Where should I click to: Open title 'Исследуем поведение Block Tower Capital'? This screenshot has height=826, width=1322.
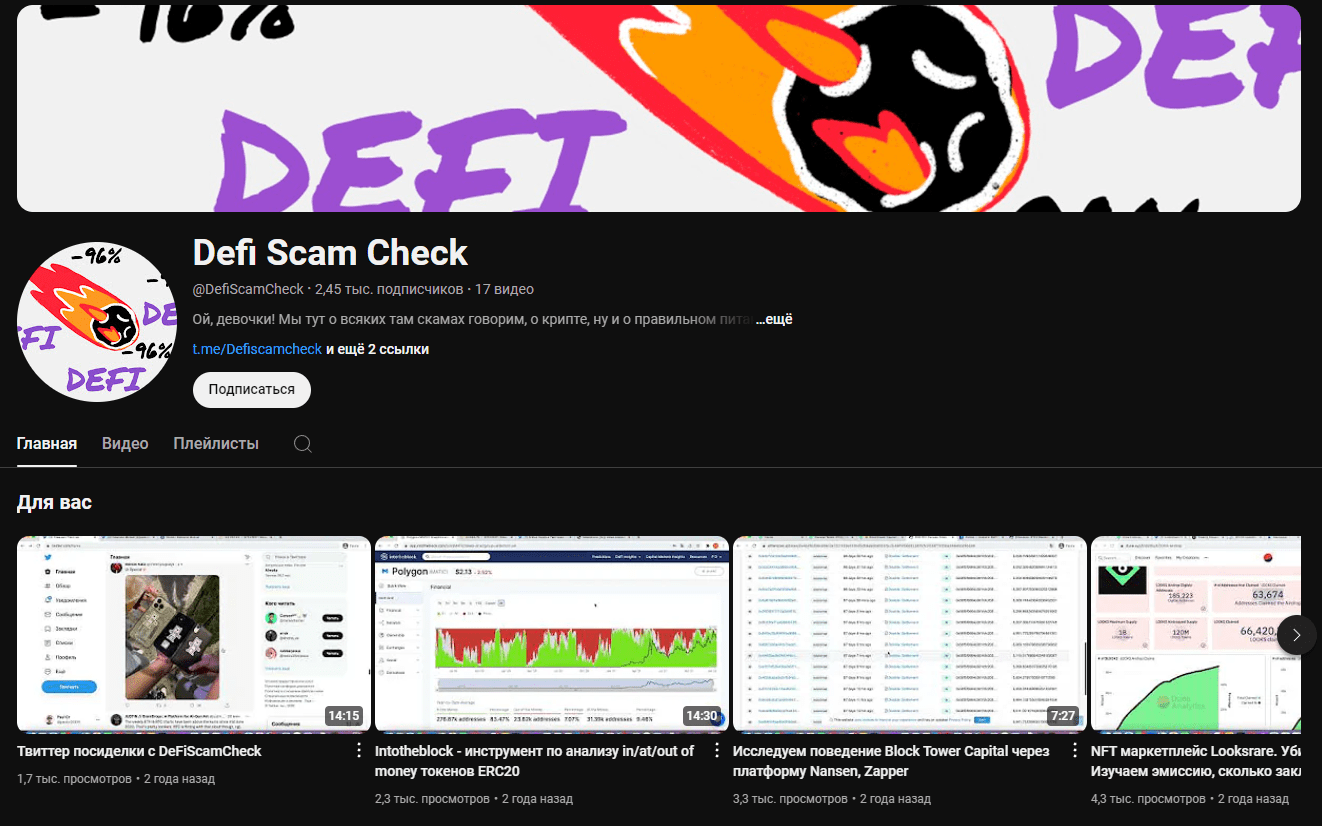tap(891, 761)
